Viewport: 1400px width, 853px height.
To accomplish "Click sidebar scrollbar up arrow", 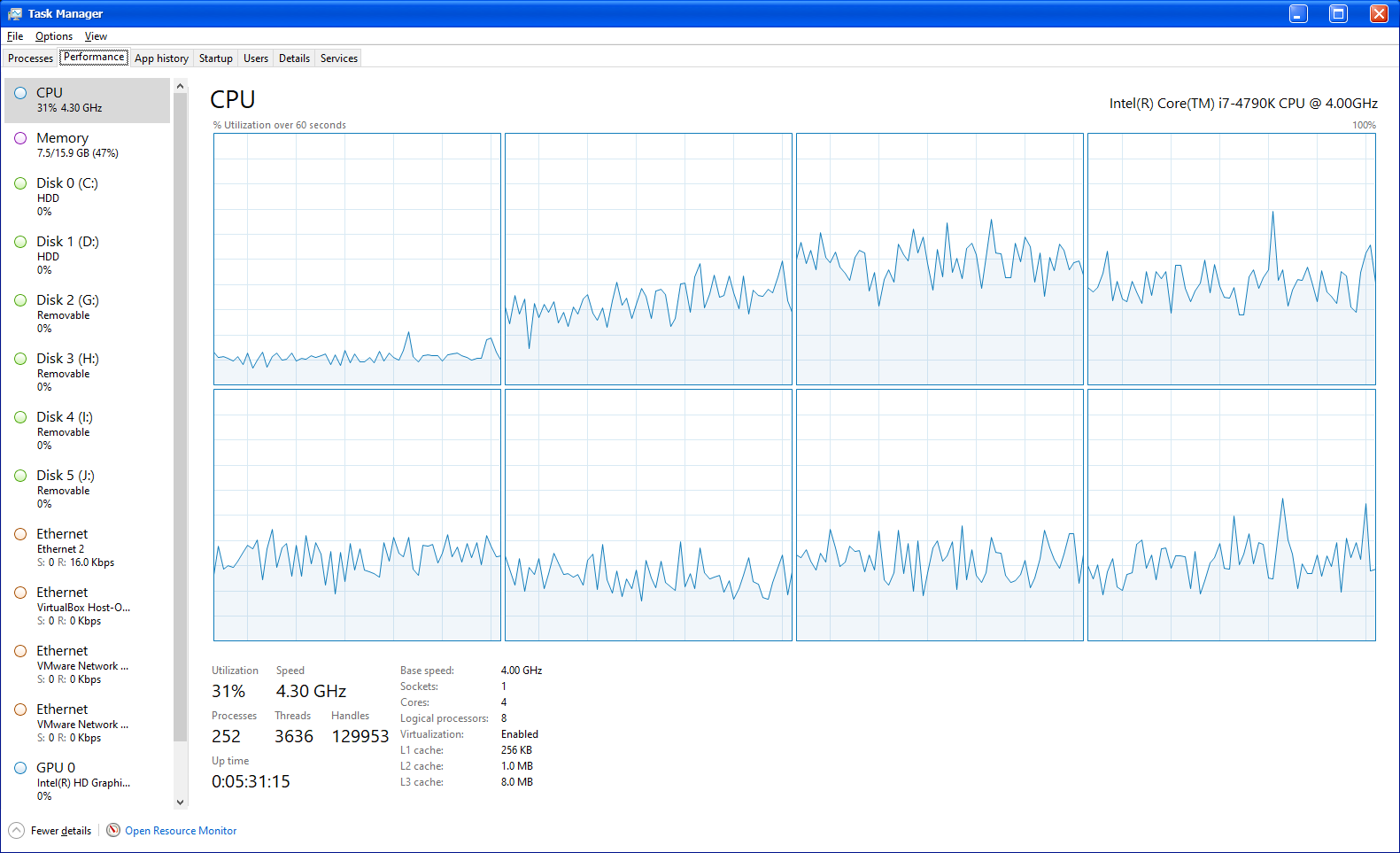I will (x=181, y=86).
